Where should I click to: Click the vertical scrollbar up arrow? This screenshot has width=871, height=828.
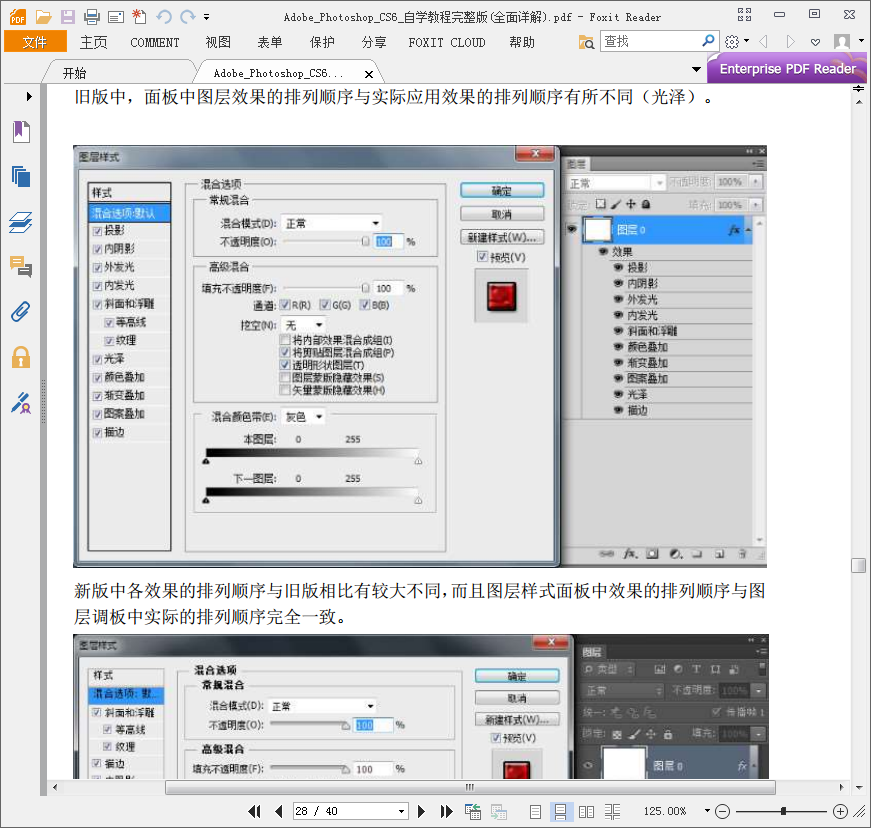(x=859, y=102)
